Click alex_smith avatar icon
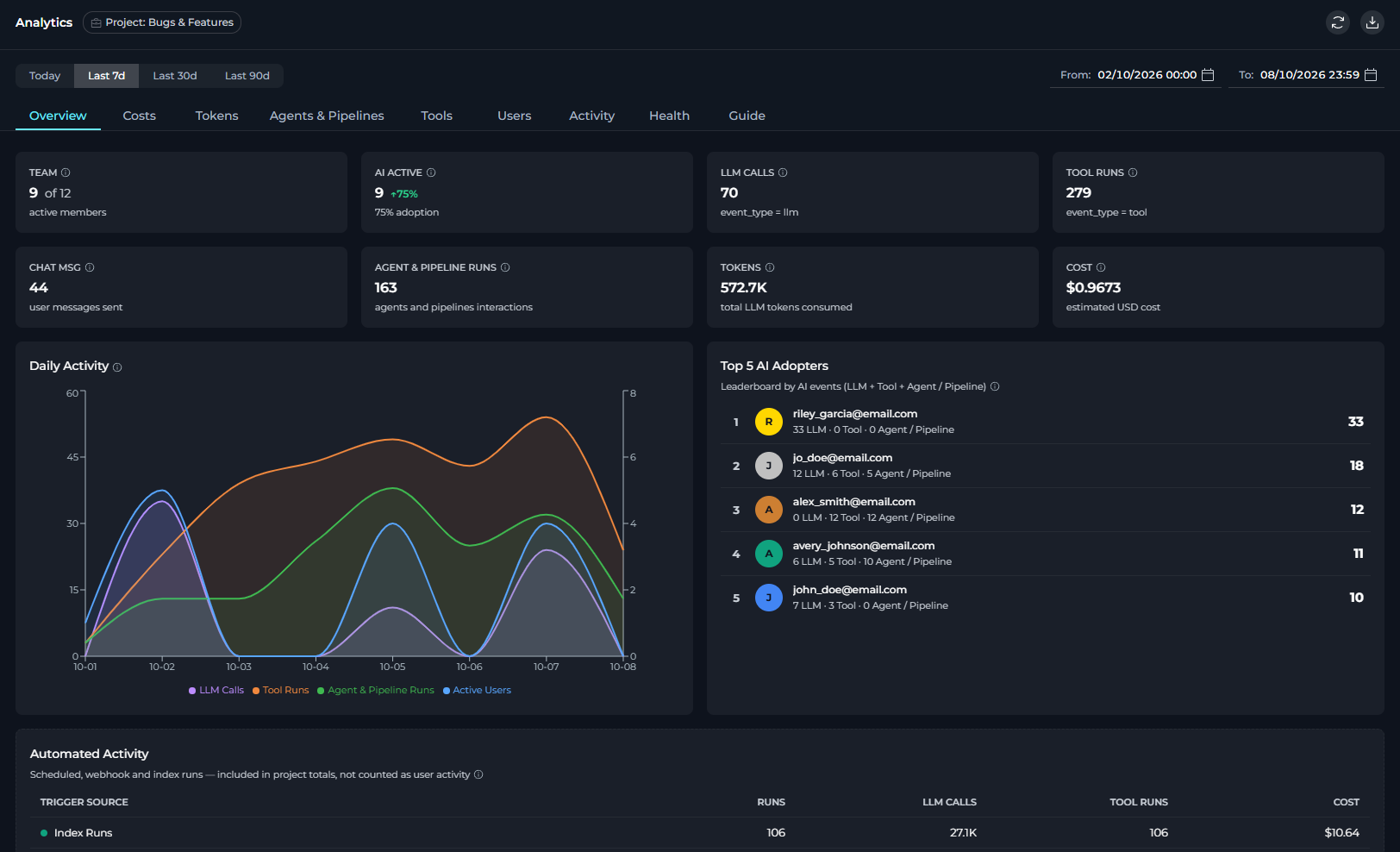This screenshot has height=852, width=1400. [769, 510]
